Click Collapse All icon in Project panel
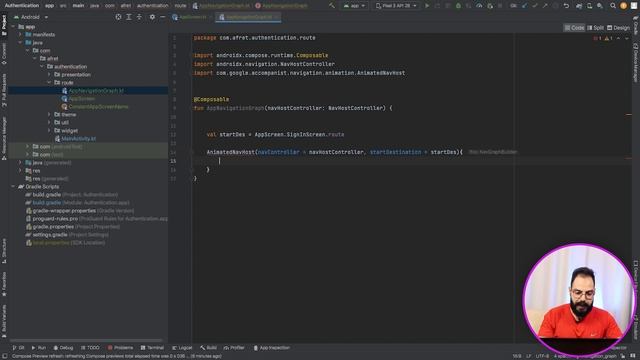640x360 pixels. [139, 17]
